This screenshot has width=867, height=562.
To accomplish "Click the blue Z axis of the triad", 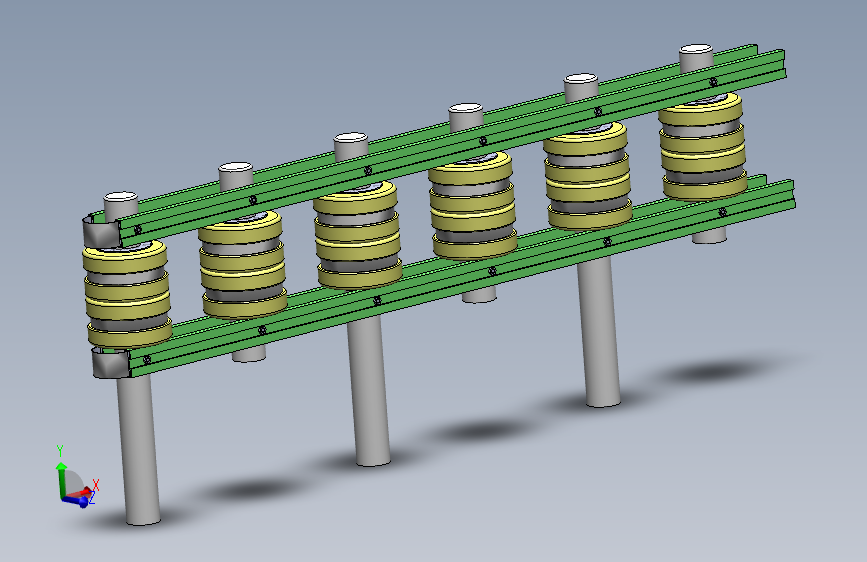I will click(x=75, y=501).
